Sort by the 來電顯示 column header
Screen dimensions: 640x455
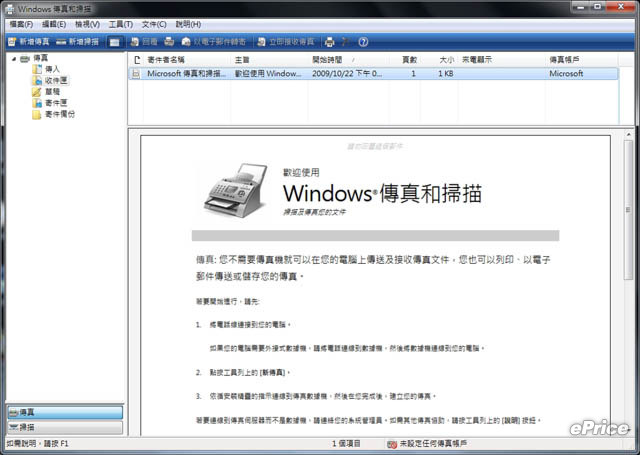click(x=502, y=60)
